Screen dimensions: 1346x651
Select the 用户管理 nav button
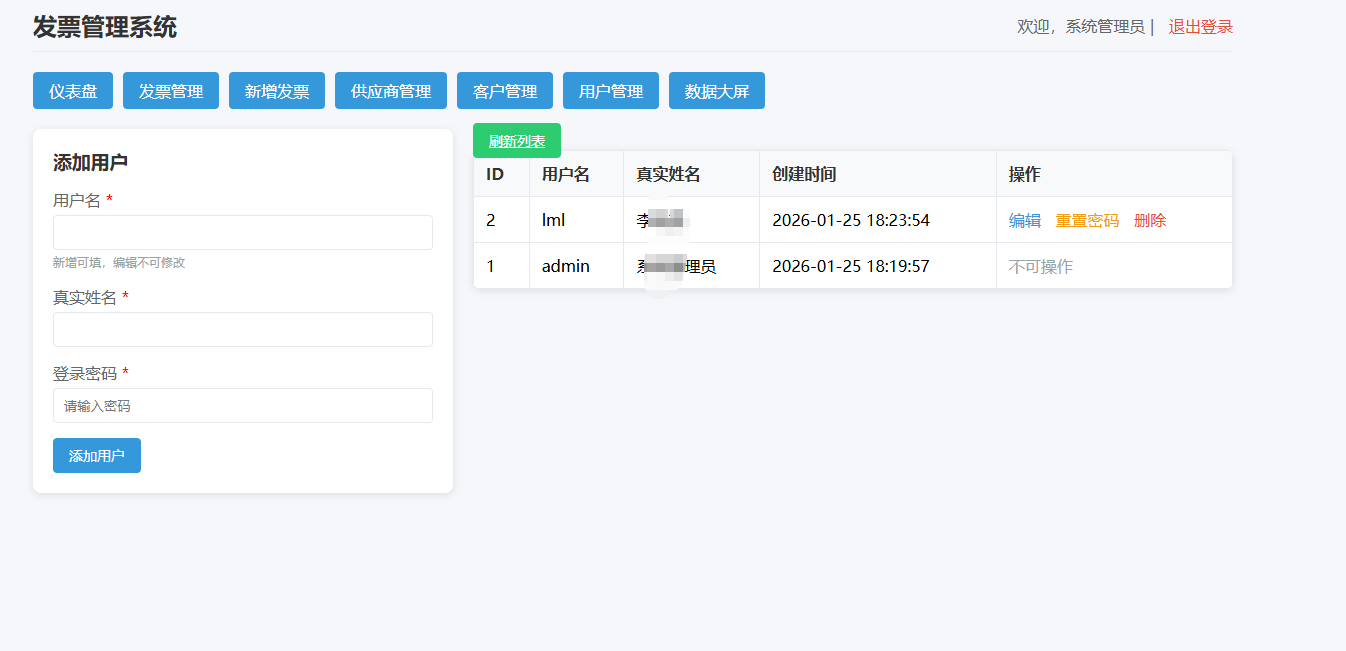611,91
